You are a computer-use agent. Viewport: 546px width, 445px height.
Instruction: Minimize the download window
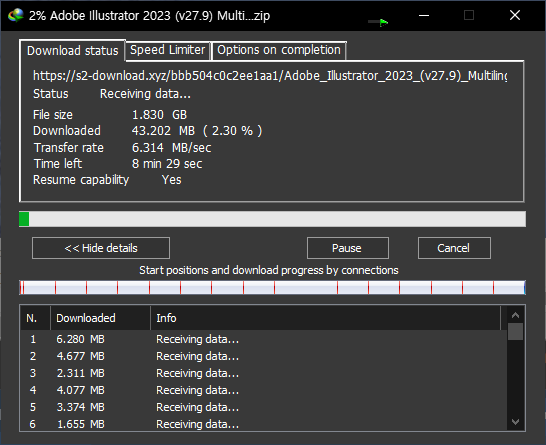click(x=424, y=15)
